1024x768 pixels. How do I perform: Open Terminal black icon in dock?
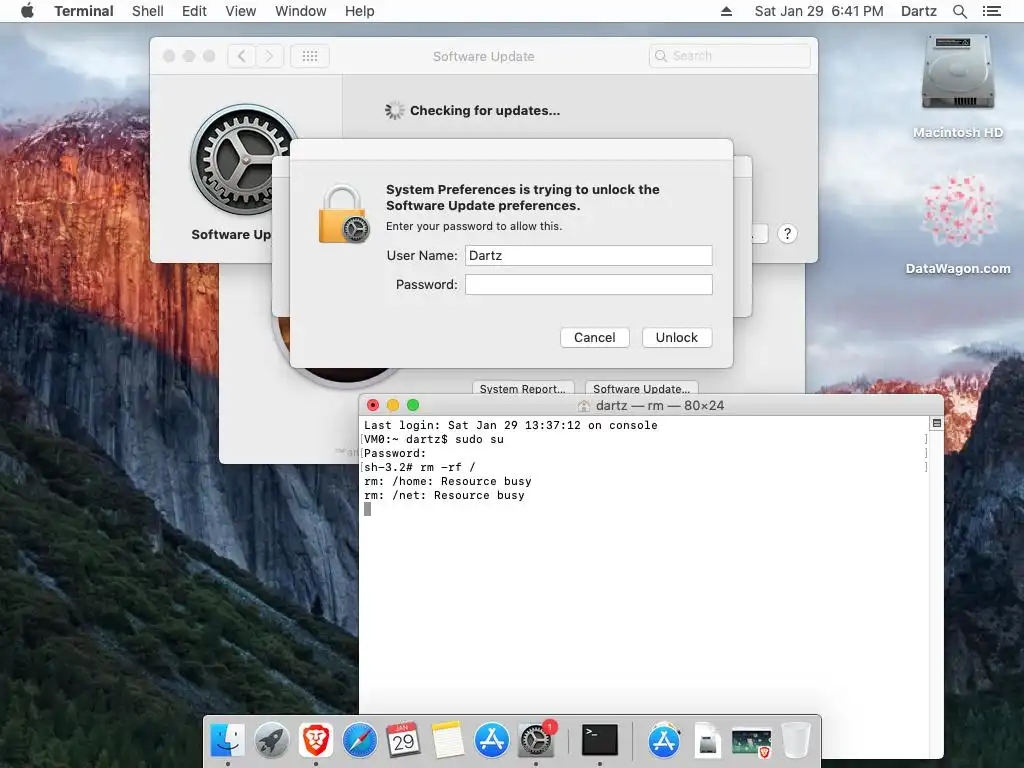(600, 740)
